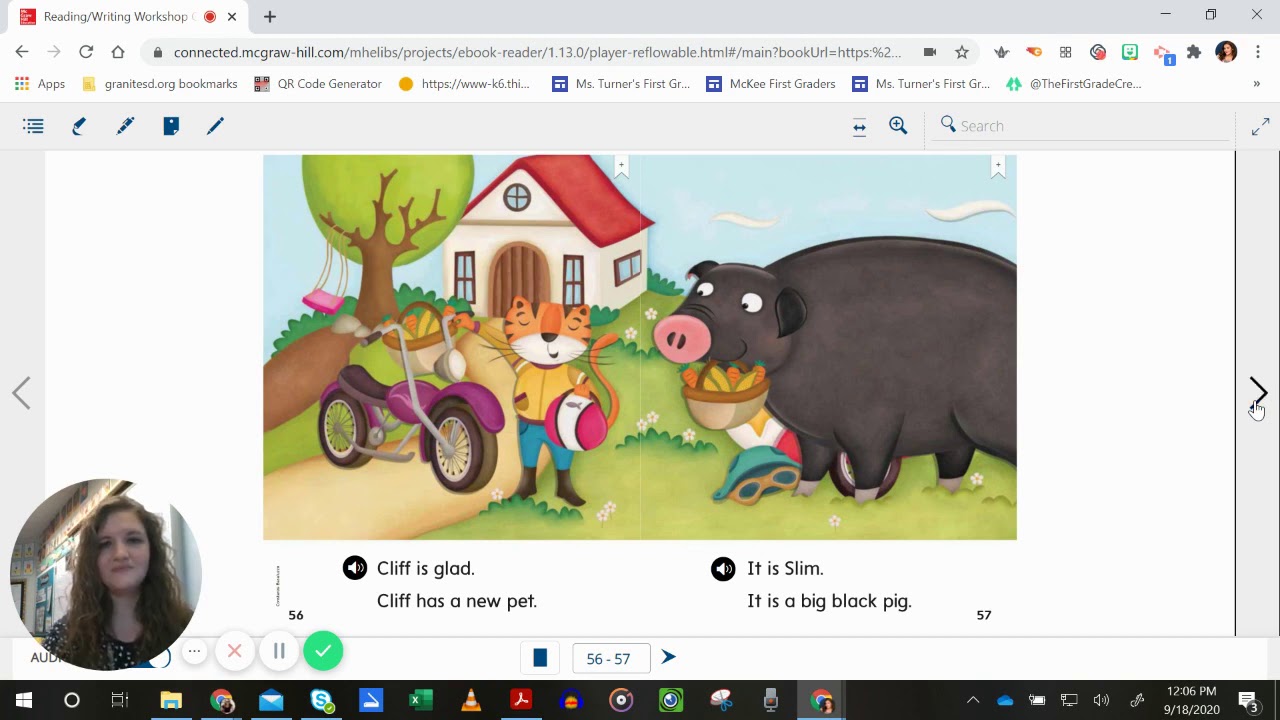Open the browser home page

(x=118, y=52)
